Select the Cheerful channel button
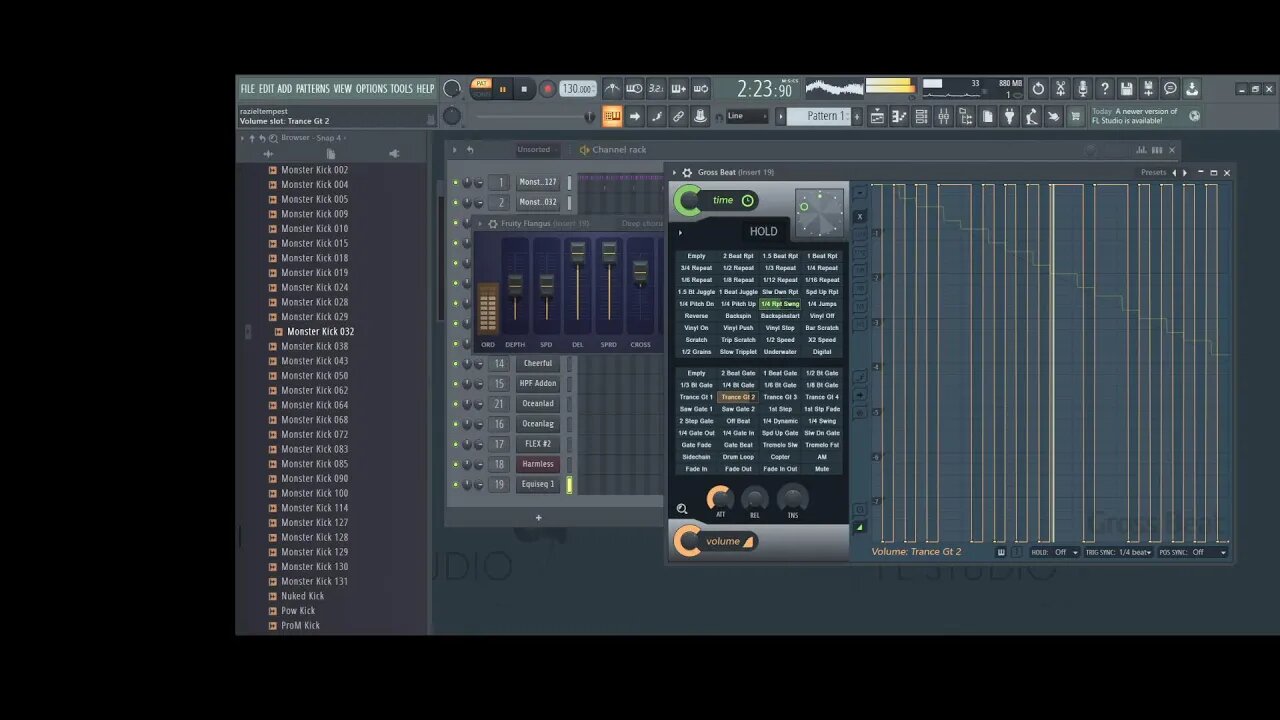This screenshot has width=1280, height=720. (538, 363)
